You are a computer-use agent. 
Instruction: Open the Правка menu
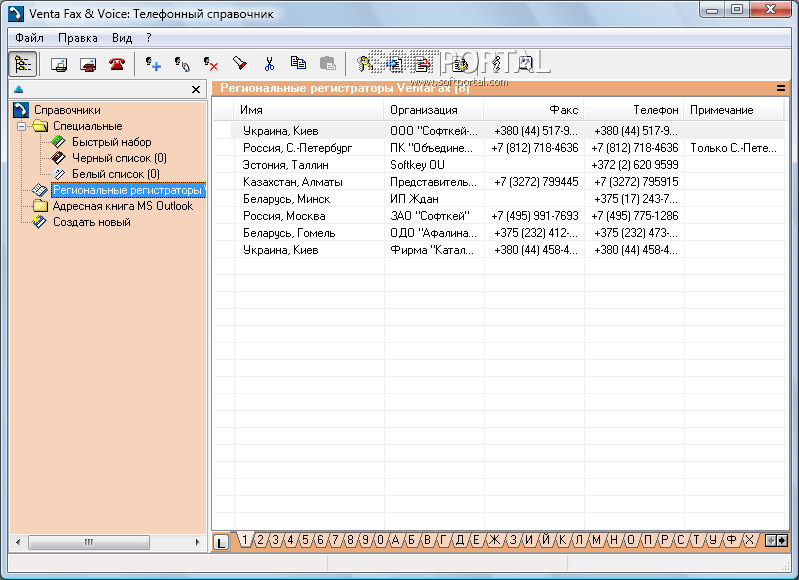coord(77,38)
